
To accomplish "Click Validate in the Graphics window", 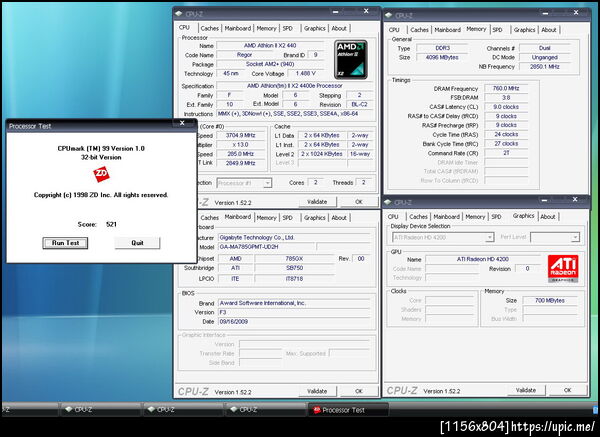I will [x=526, y=390].
